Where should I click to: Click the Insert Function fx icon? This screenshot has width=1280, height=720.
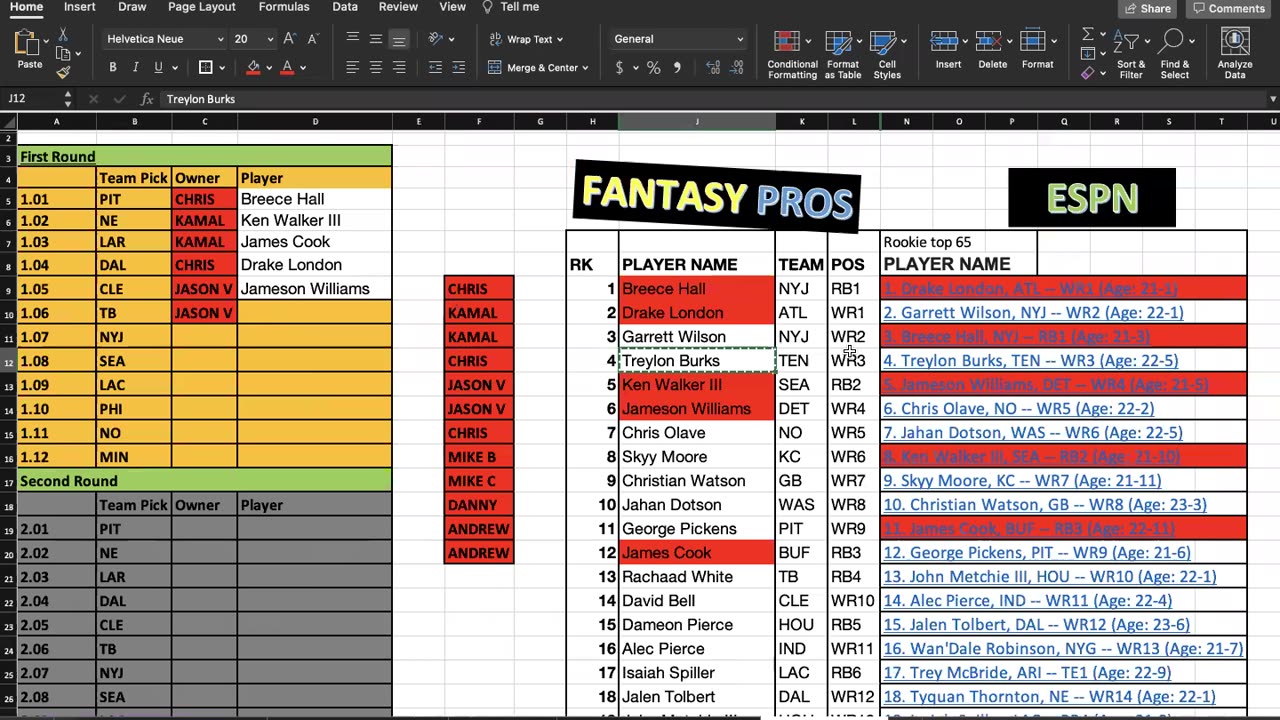[x=146, y=99]
